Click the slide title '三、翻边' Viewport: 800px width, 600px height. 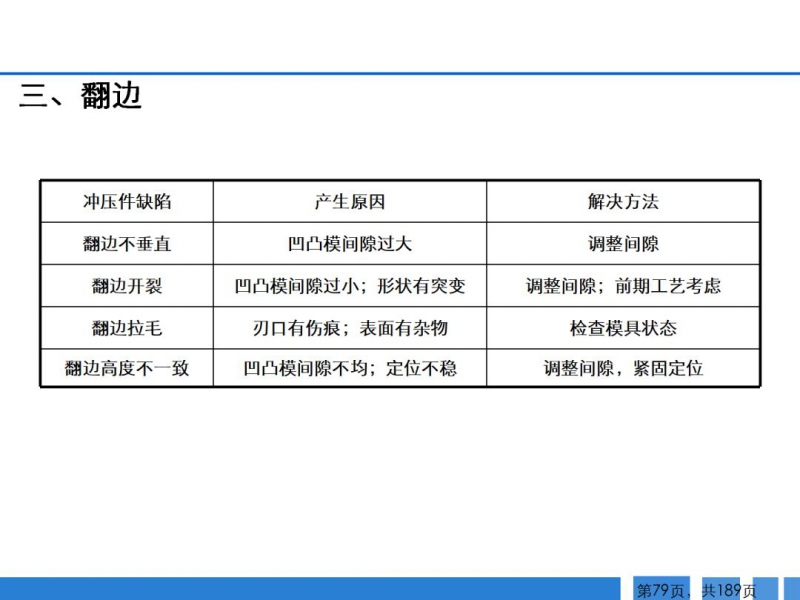[80, 95]
